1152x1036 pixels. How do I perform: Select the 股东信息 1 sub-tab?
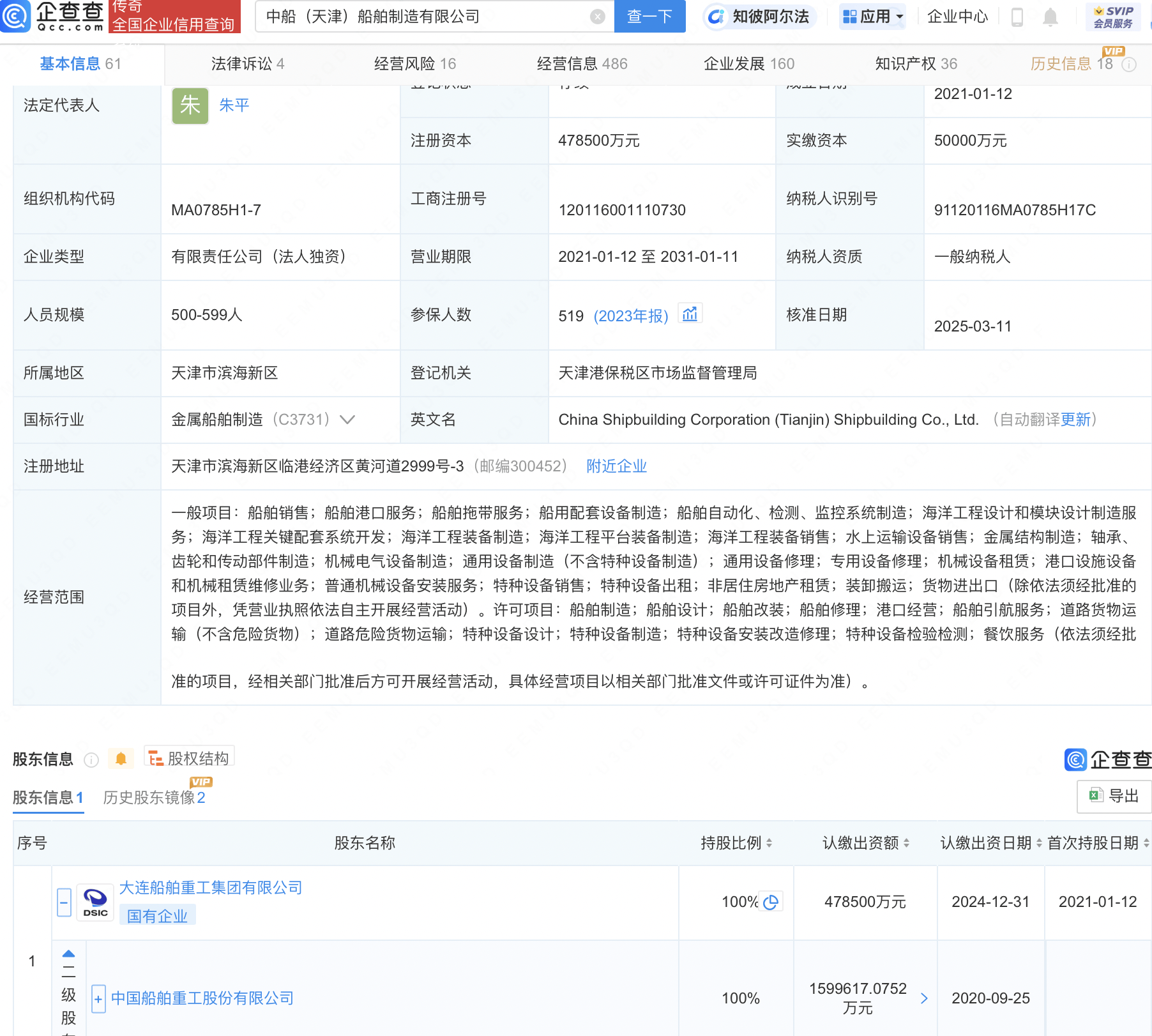click(48, 798)
